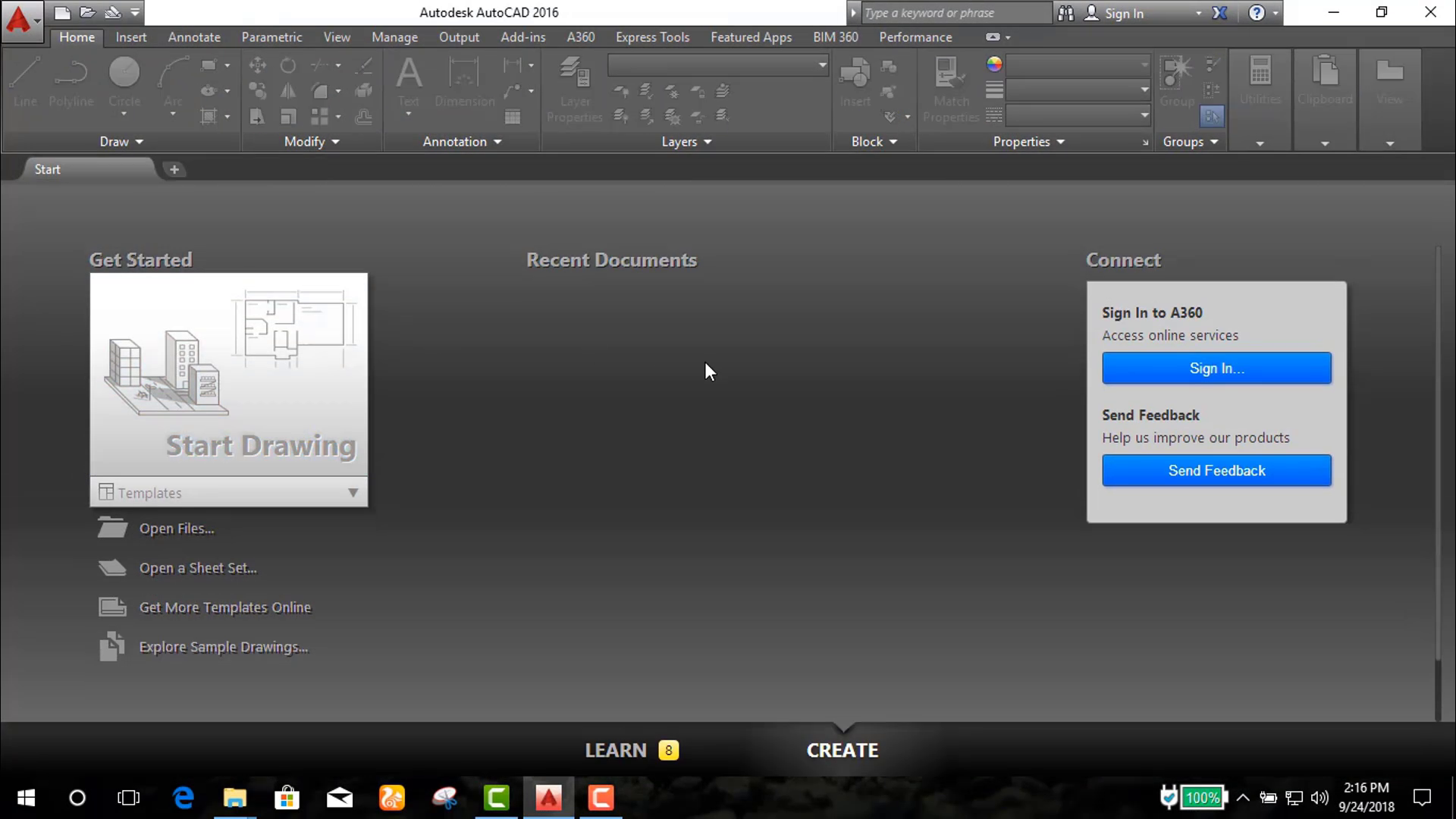The height and width of the screenshot is (819, 1456).
Task: Open the Sign In dropdown in title bar
Action: [x=1198, y=13]
